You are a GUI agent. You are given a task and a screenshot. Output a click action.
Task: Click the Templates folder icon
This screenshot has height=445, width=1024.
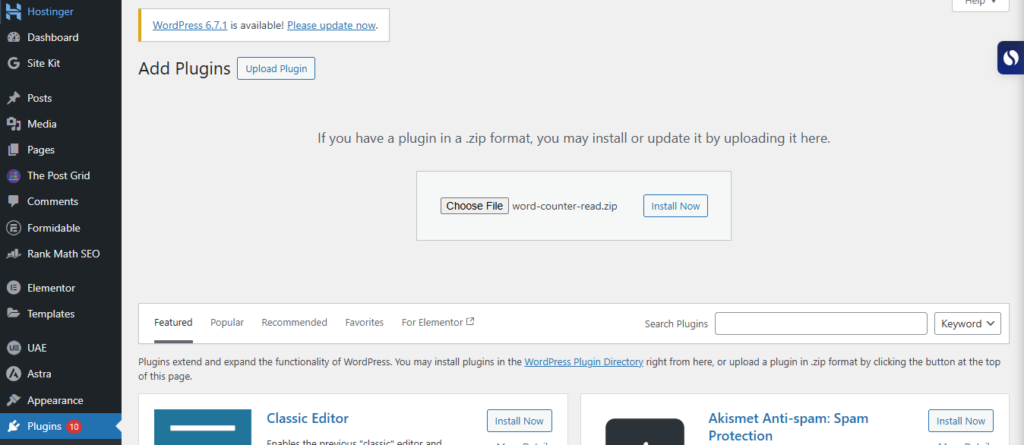[x=13, y=314]
